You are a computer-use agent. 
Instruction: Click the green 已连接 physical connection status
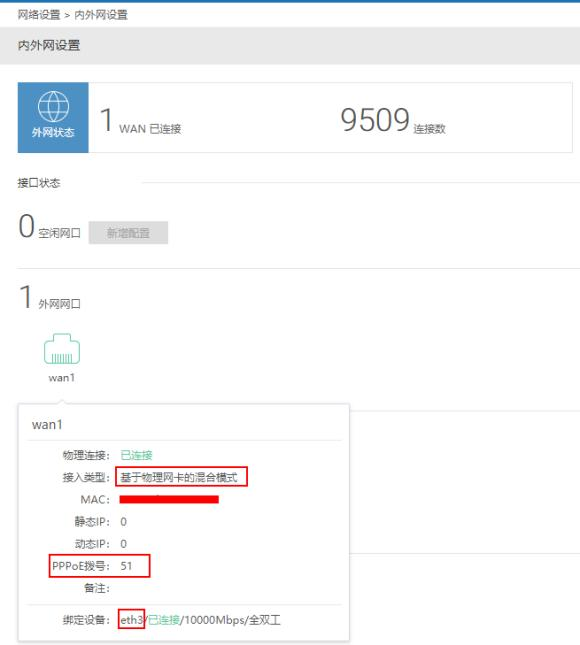pos(137,455)
